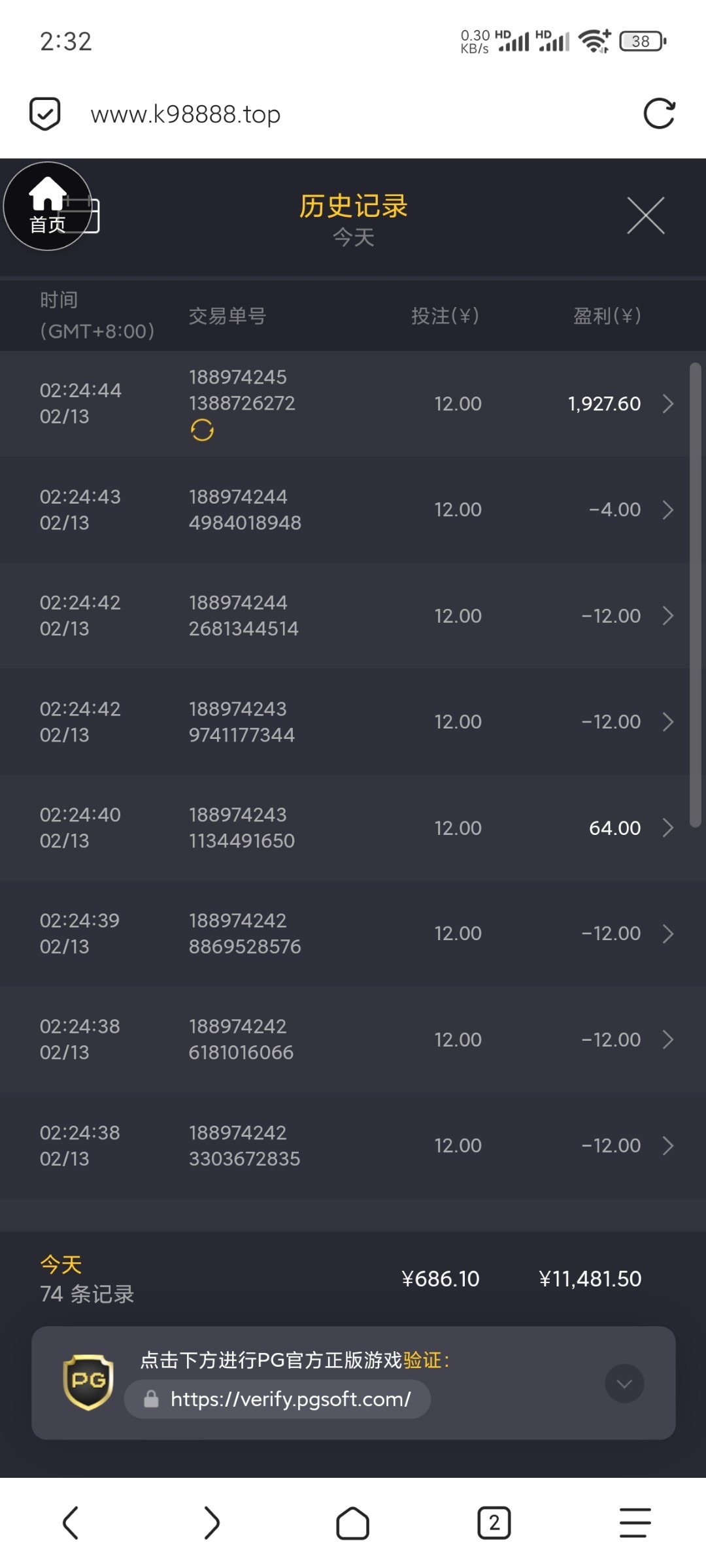The width and height of the screenshot is (706, 1568).
Task: Tap the site security shield icon
Action: (45, 114)
